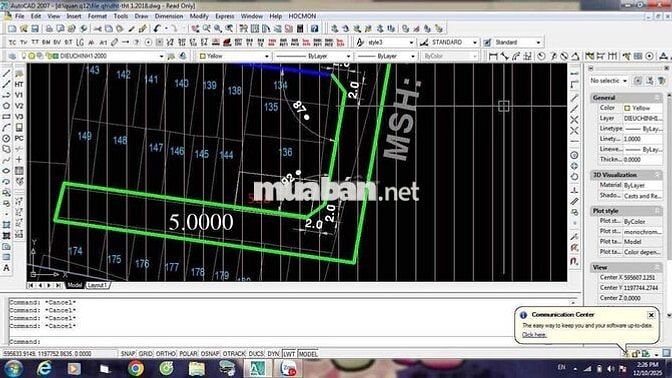Select the Rectangle draw tool
Image resolution: width=672 pixels, height=378 pixels.
click(6, 117)
